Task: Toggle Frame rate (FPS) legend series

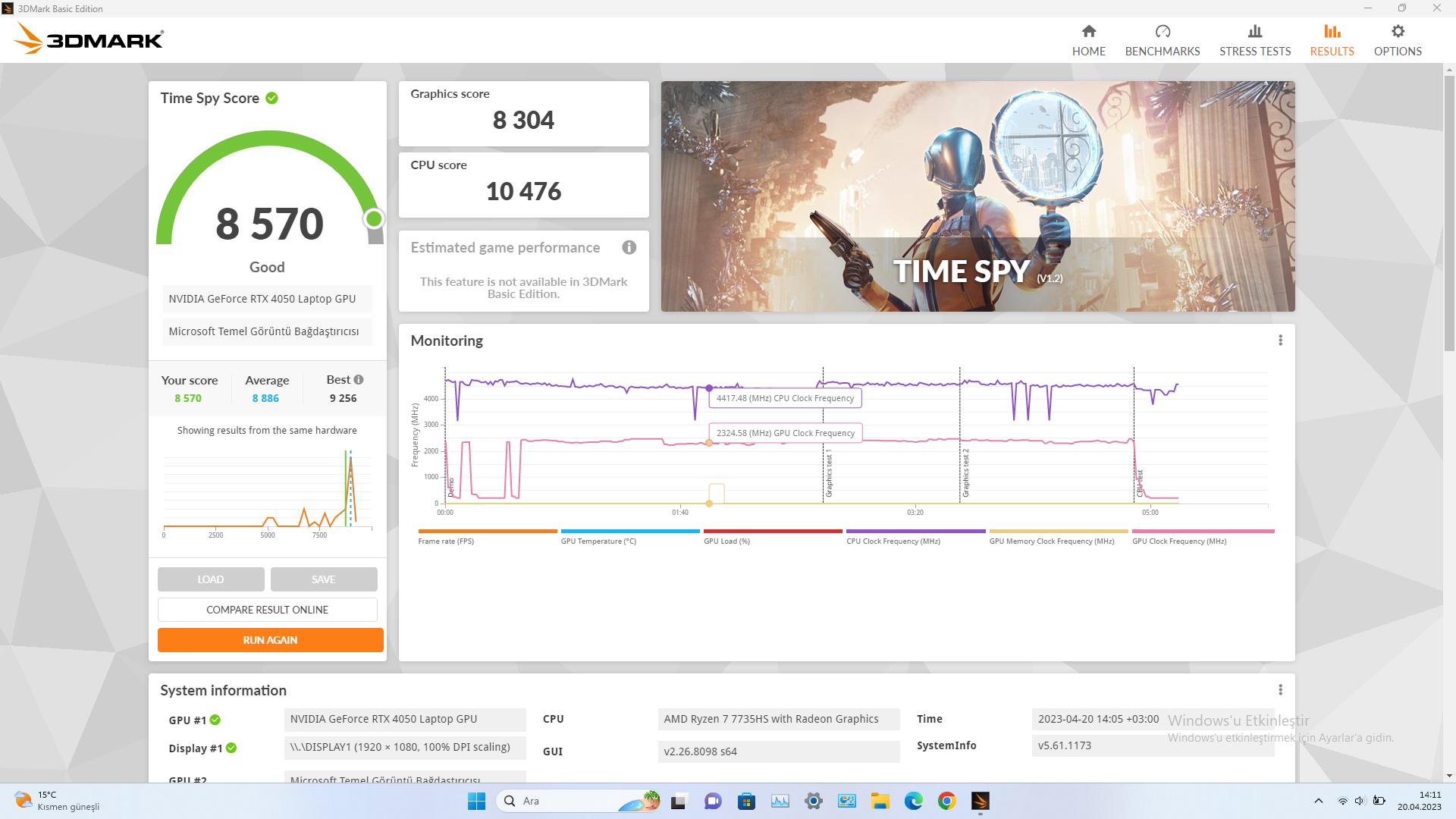Action: [446, 541]
